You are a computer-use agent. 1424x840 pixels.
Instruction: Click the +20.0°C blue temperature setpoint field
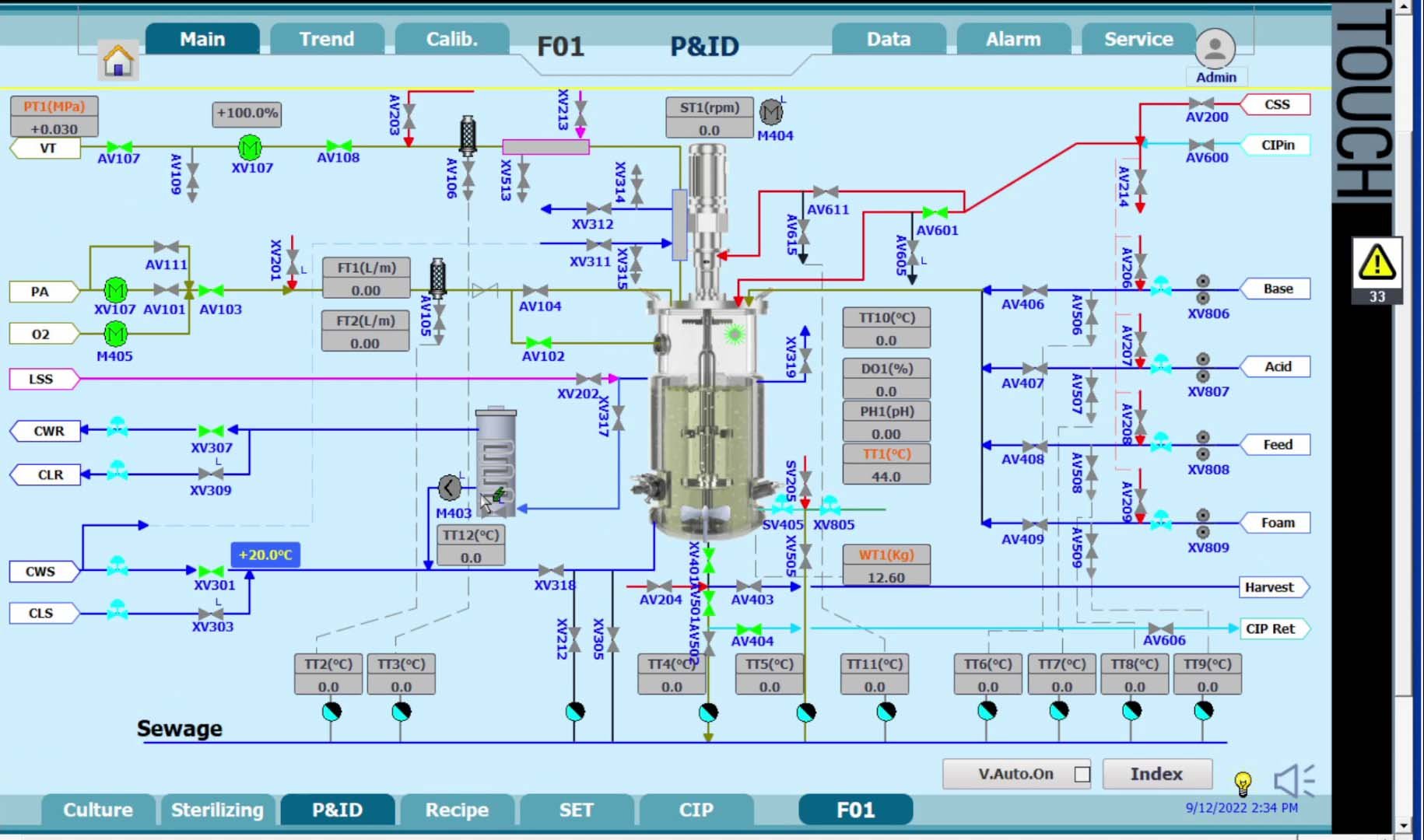pyautogui.click(x=265, y=555)
